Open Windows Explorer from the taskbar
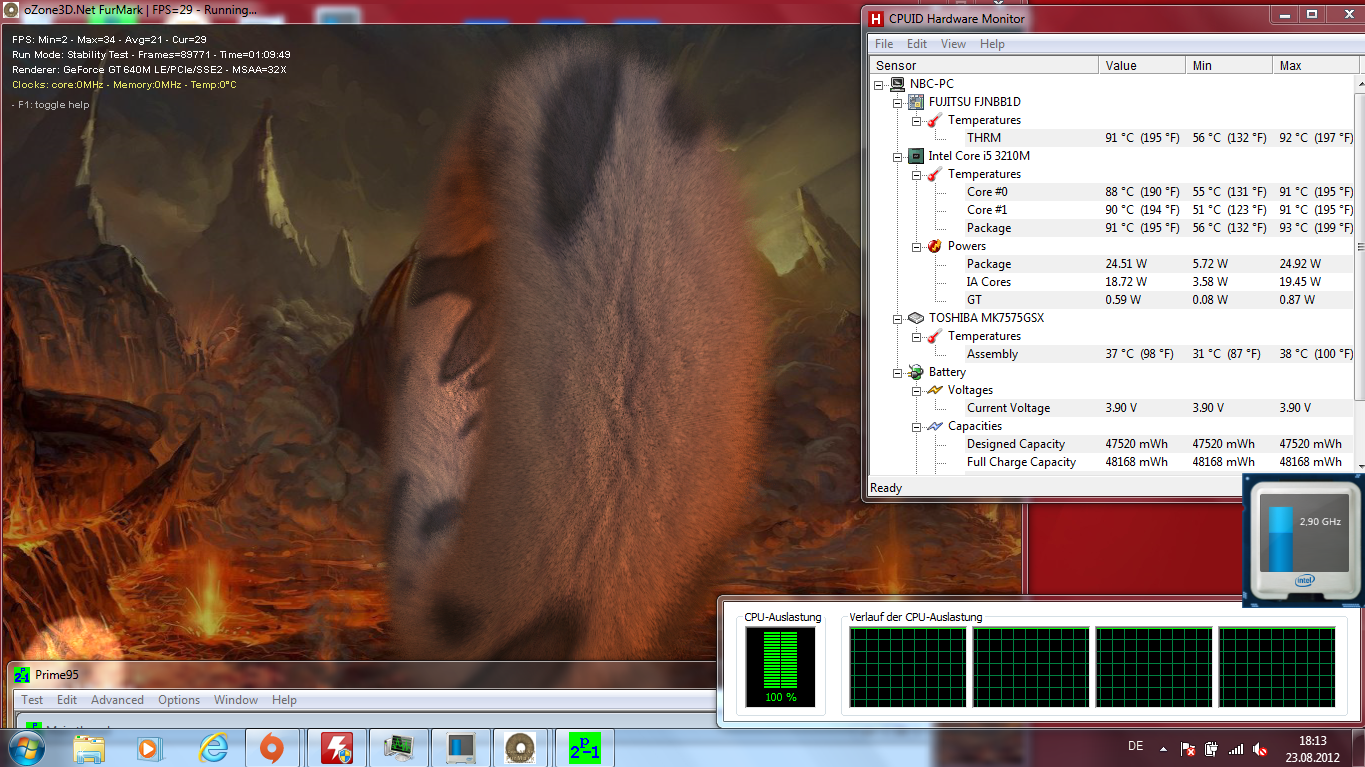The image size is (1365, 767). point(89,747)
